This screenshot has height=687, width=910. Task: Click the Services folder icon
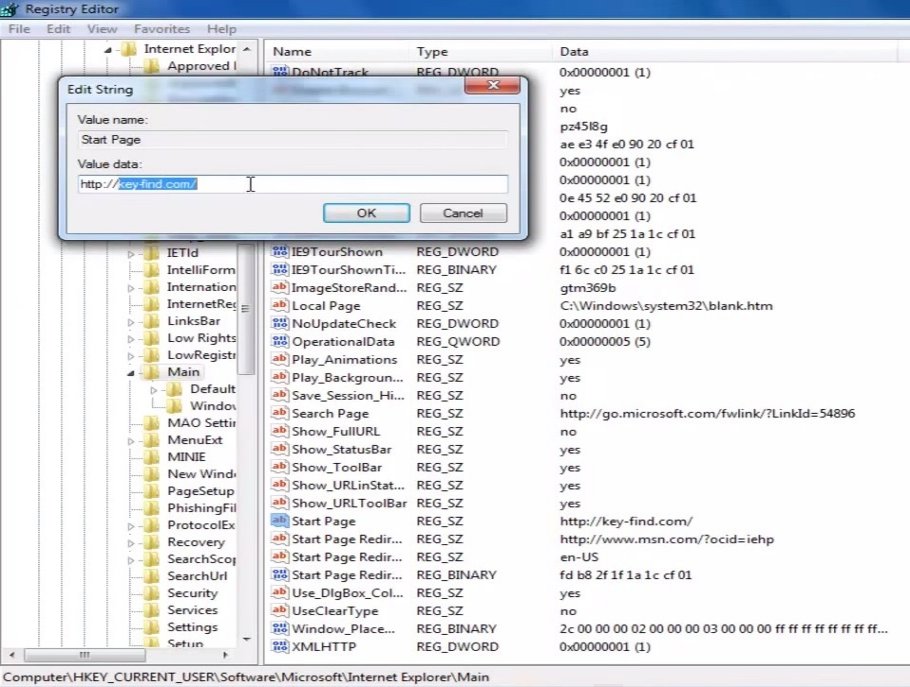pyautogui.click(x=151, y=610)
